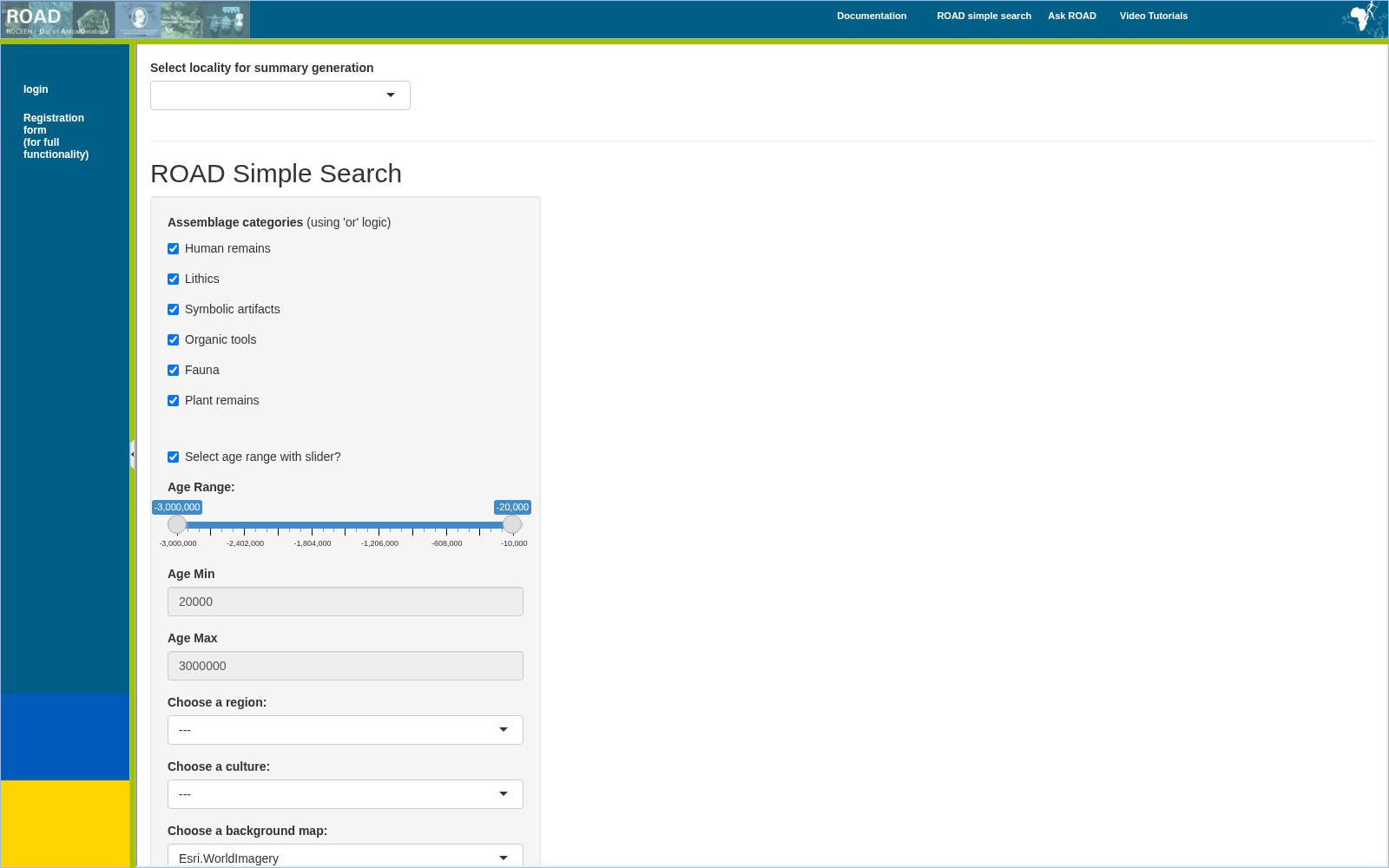Screen dimensions: 1389x868
Task: Disable 'Select age range with slider?' checkbox
Action: pyautogui.click(x=173, y=457)
